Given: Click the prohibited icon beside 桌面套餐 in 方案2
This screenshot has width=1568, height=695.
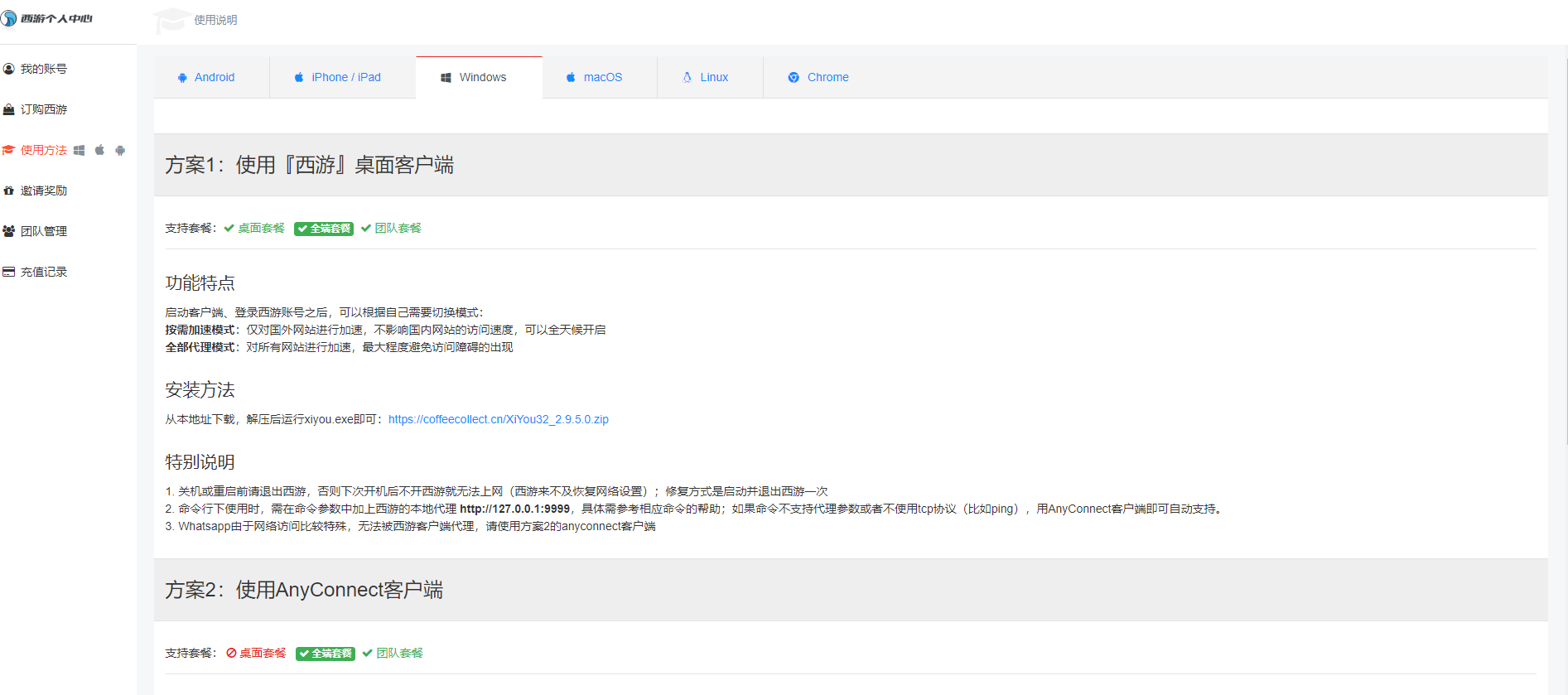Looking at the screenshot, I should point(231,653).
